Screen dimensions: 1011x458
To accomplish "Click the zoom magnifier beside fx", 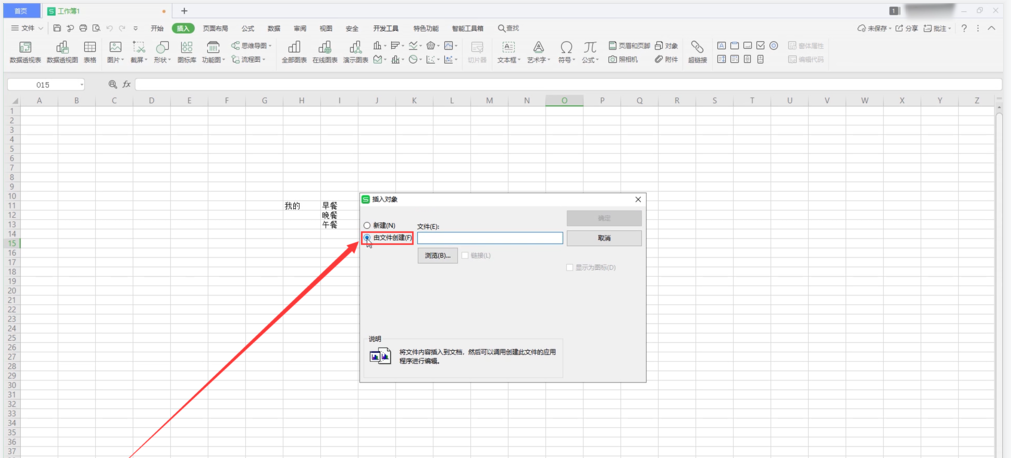I will [x=113, y=85].
